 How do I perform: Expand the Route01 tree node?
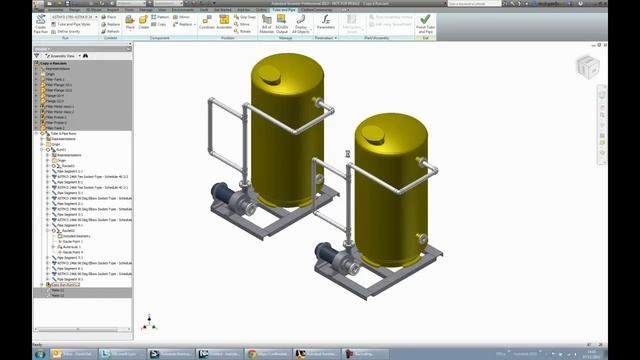(48, 166)
